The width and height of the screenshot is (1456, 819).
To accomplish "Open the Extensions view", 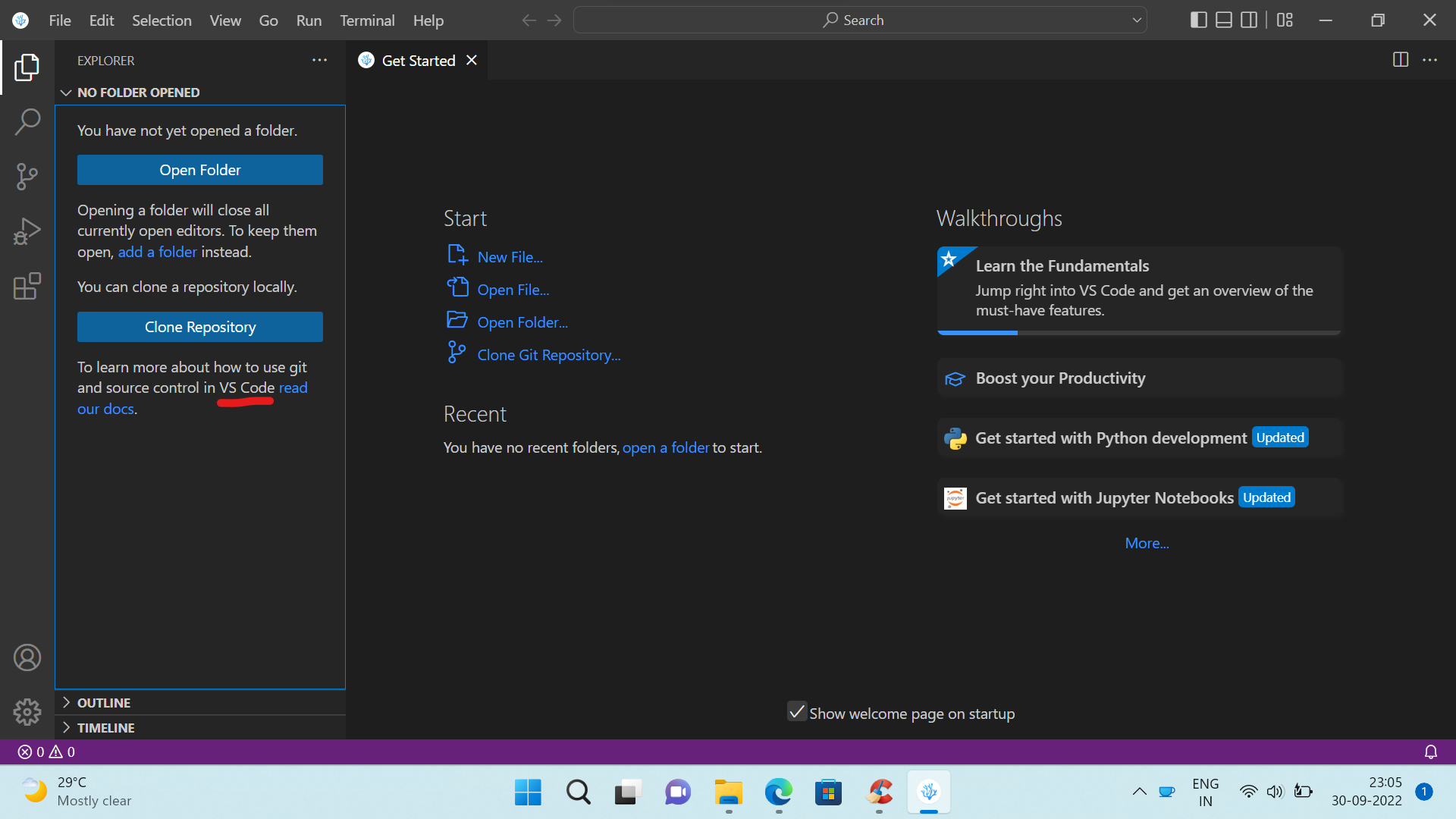I will point(27,287).
